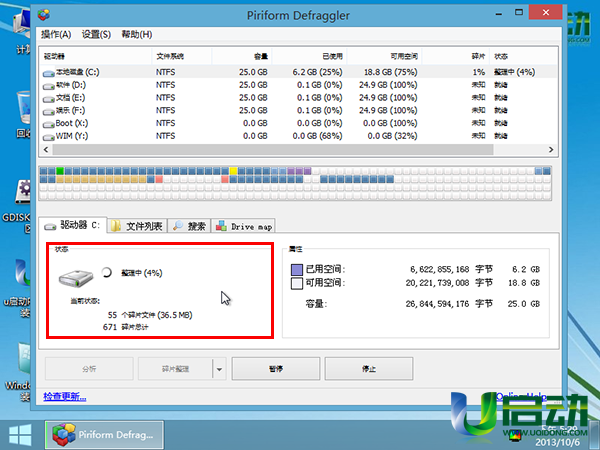Click the large hard drive icon in status panel
The width and height of the screenshot is (600, 450).
76,278
